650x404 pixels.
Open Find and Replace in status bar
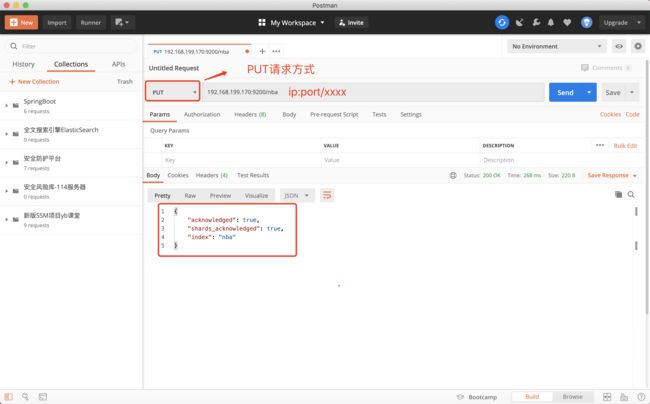click(x=25, y=397)
